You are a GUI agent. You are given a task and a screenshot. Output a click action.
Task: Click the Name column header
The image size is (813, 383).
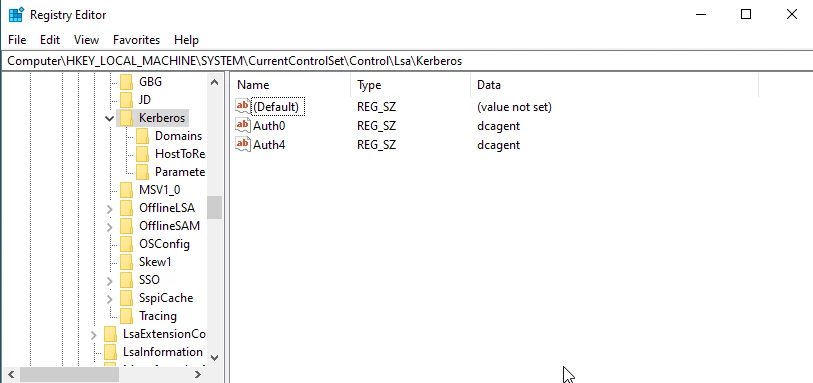point(290,85)
